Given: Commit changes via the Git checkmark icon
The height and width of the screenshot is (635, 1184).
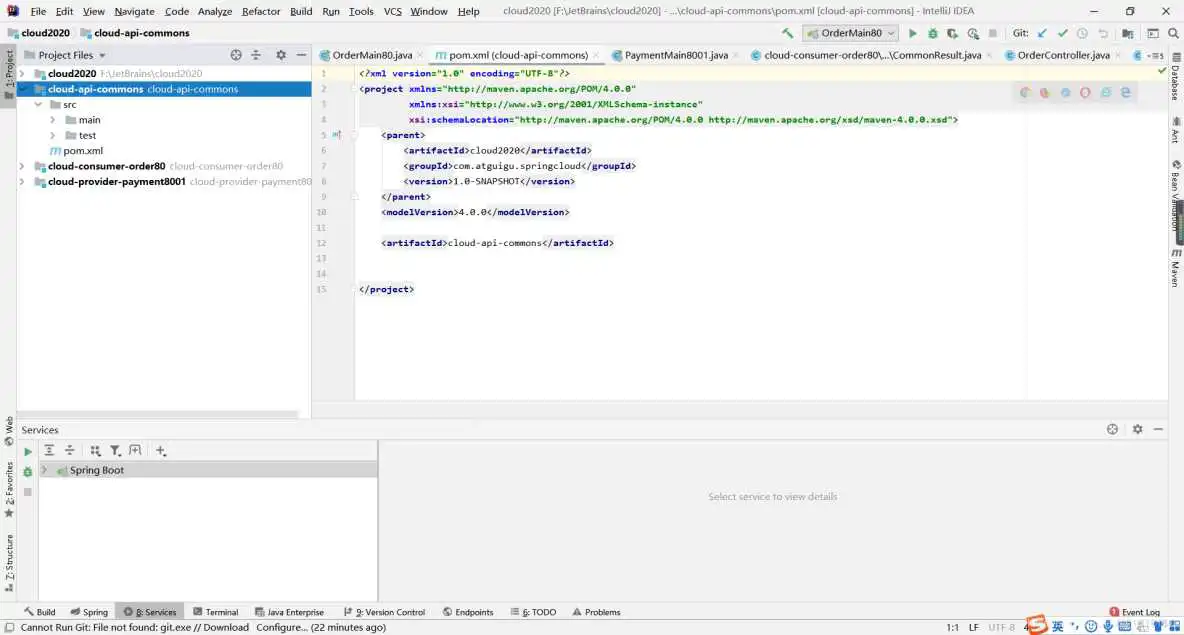Looking at the screenshot, I should (1063, 33).
